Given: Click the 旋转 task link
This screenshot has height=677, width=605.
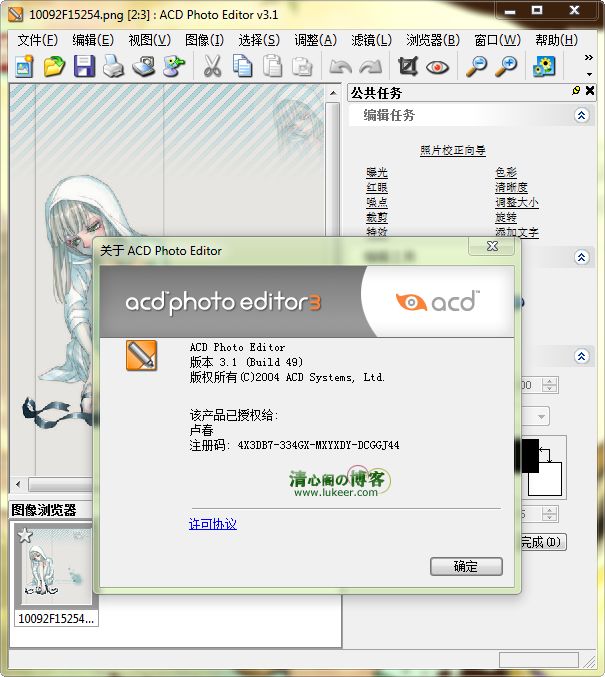Looking at the screenshot, I should point(506,217).
